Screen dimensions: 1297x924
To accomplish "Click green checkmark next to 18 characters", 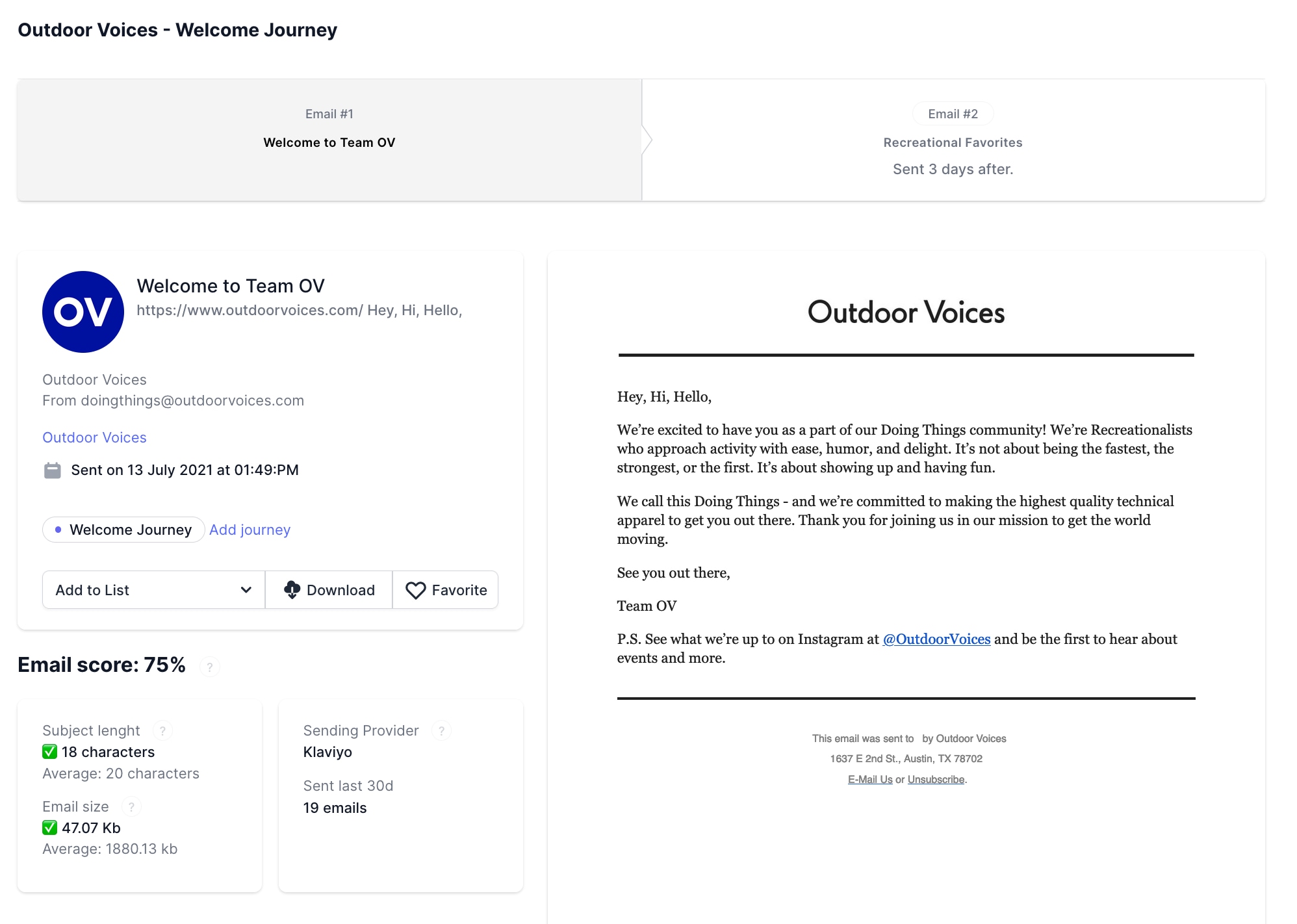I will [x=49, y=752].
